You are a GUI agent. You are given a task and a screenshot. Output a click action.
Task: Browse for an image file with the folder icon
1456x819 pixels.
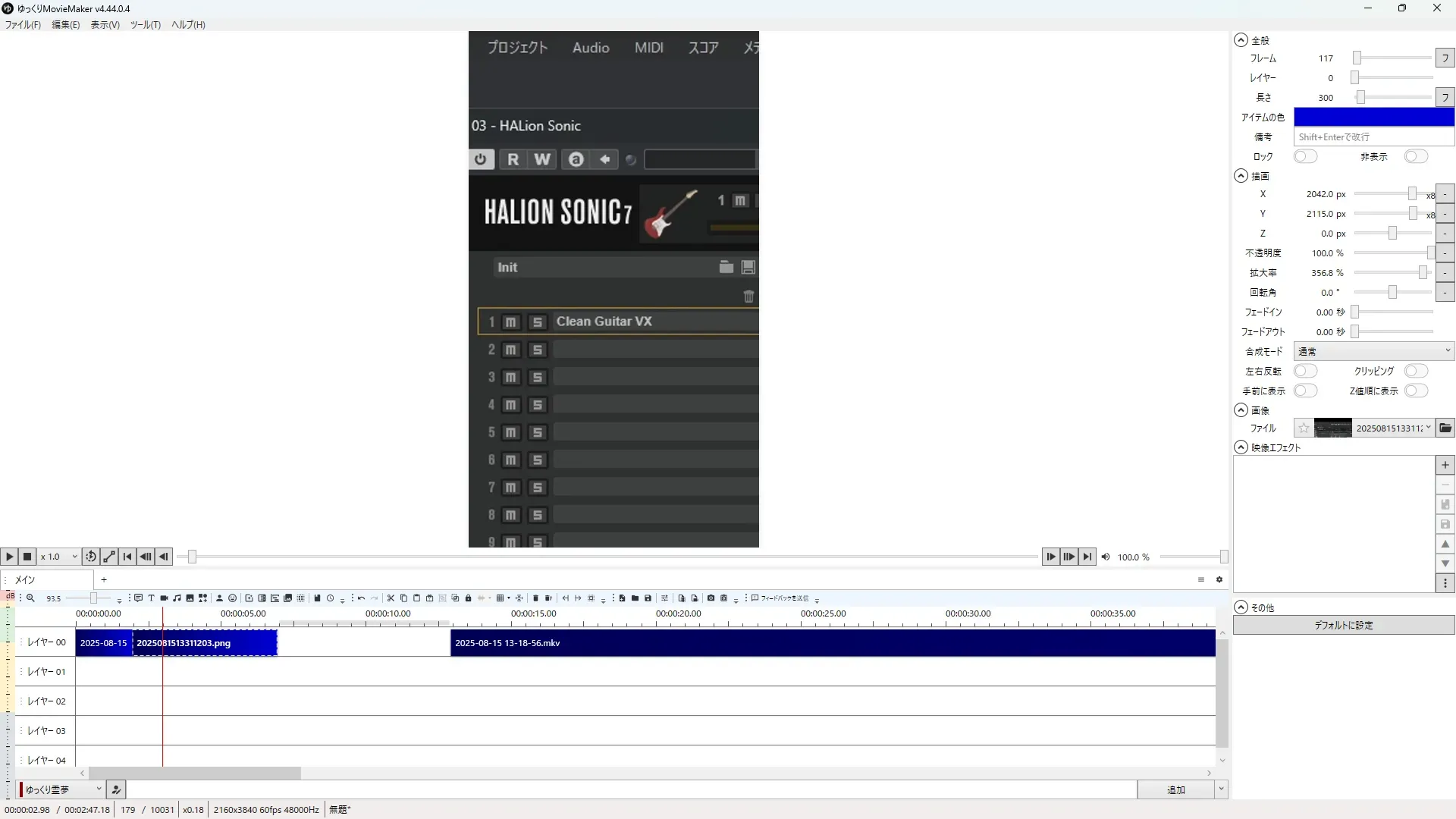(1445, 428)
